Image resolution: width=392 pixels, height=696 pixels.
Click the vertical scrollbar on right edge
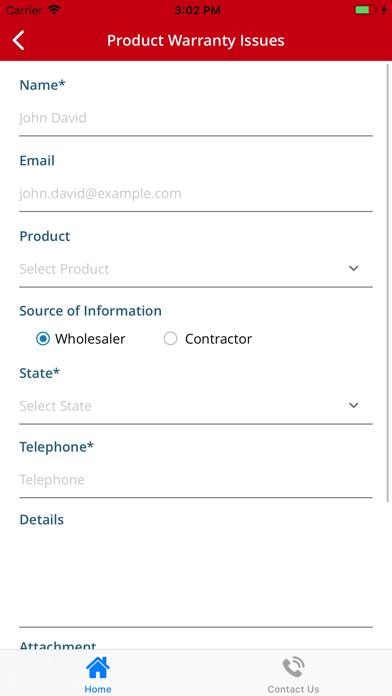coord(388,283)
